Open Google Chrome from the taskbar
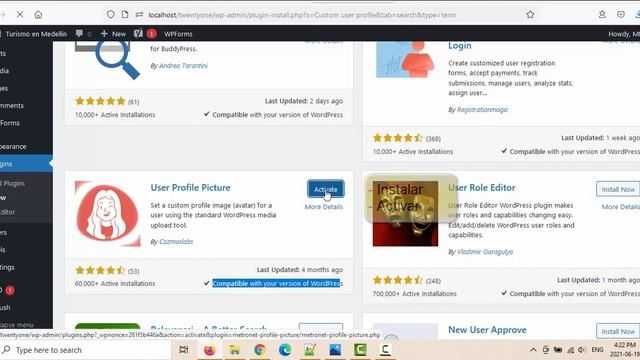The height and width of the screenshot is (360, 640). pos(260,350)
